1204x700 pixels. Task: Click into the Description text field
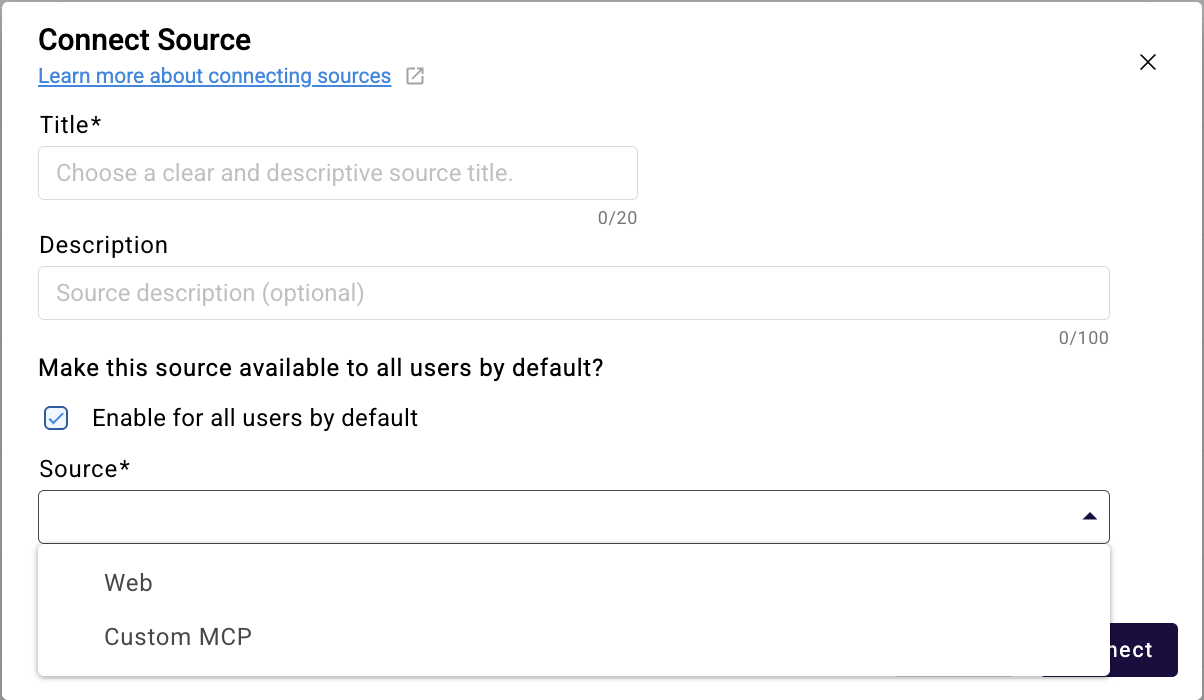click(573, 293)
